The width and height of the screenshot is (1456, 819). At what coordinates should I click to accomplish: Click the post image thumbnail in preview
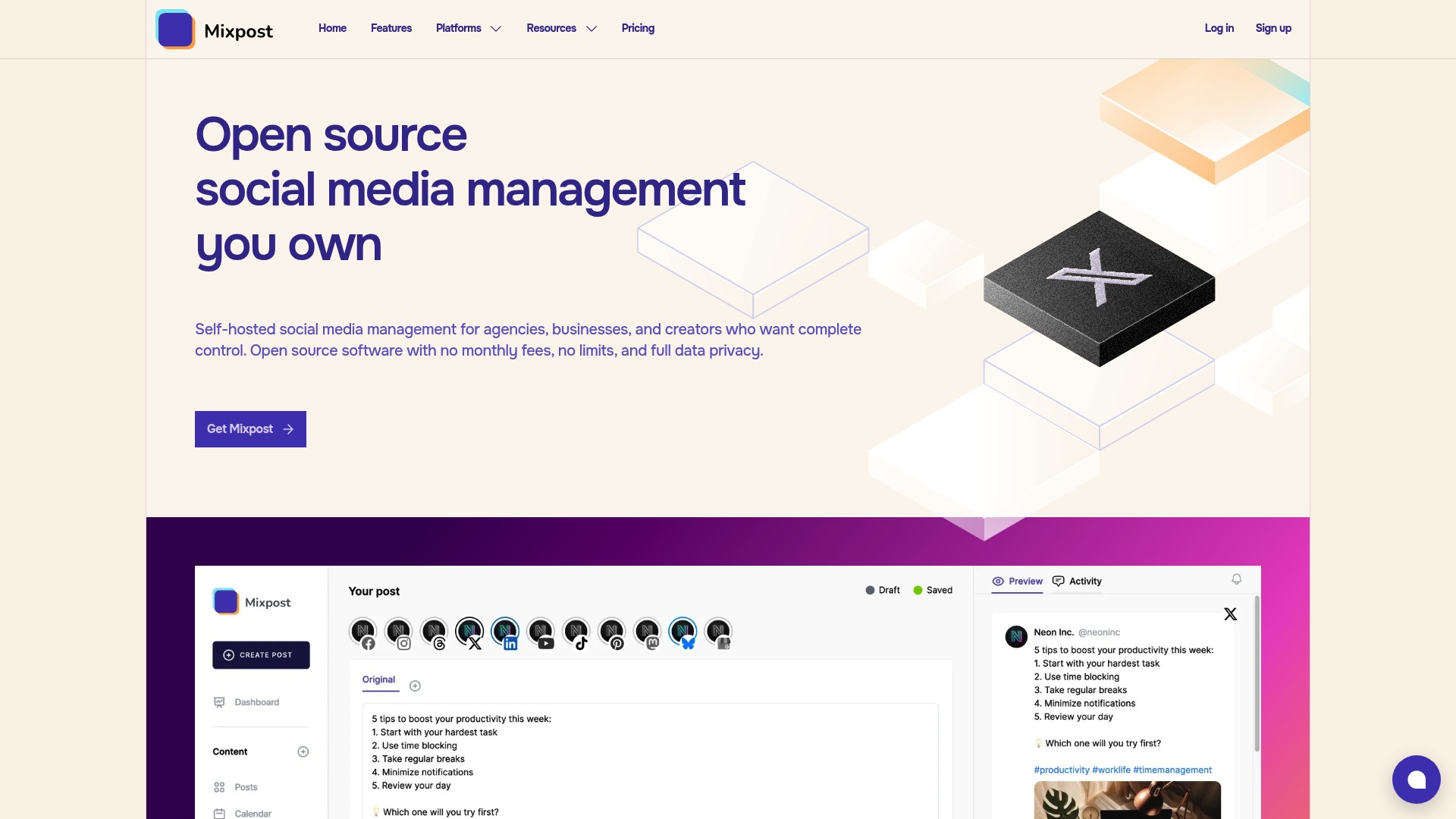pos(1128,800)
